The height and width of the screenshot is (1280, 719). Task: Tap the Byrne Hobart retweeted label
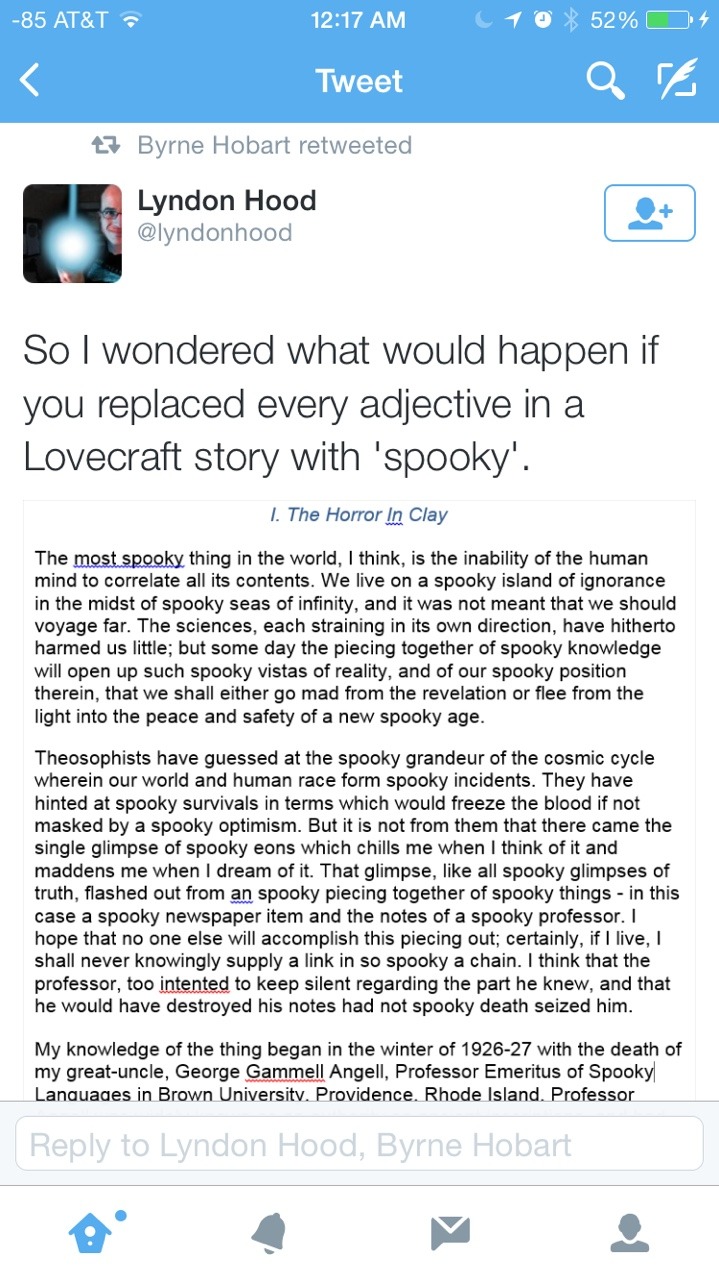click(x=274, y=145)
